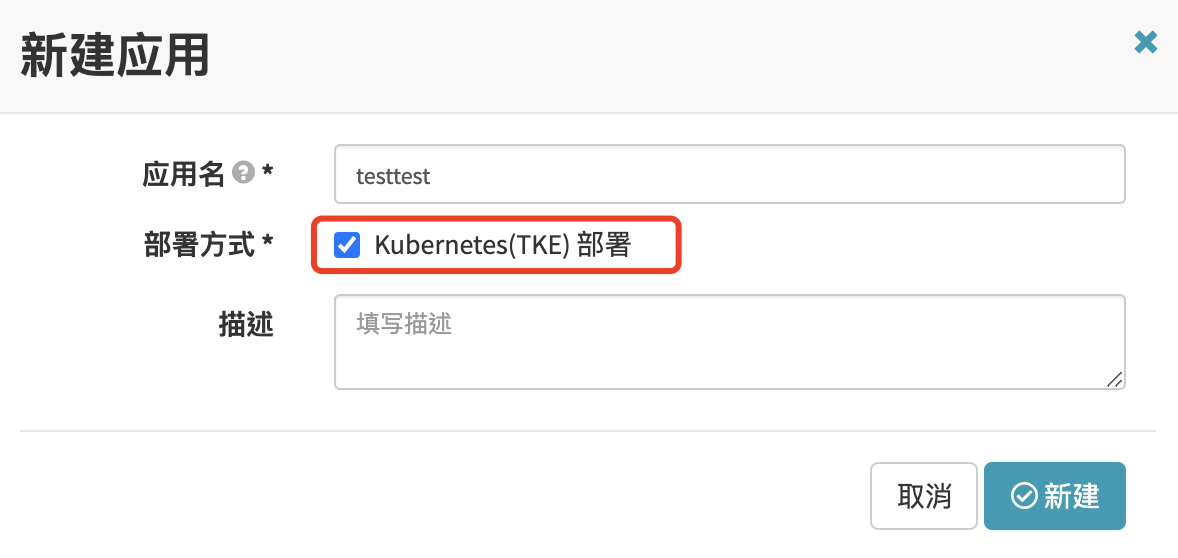Click the circled checkmark icon in 新建 button

pos(1024,496)
